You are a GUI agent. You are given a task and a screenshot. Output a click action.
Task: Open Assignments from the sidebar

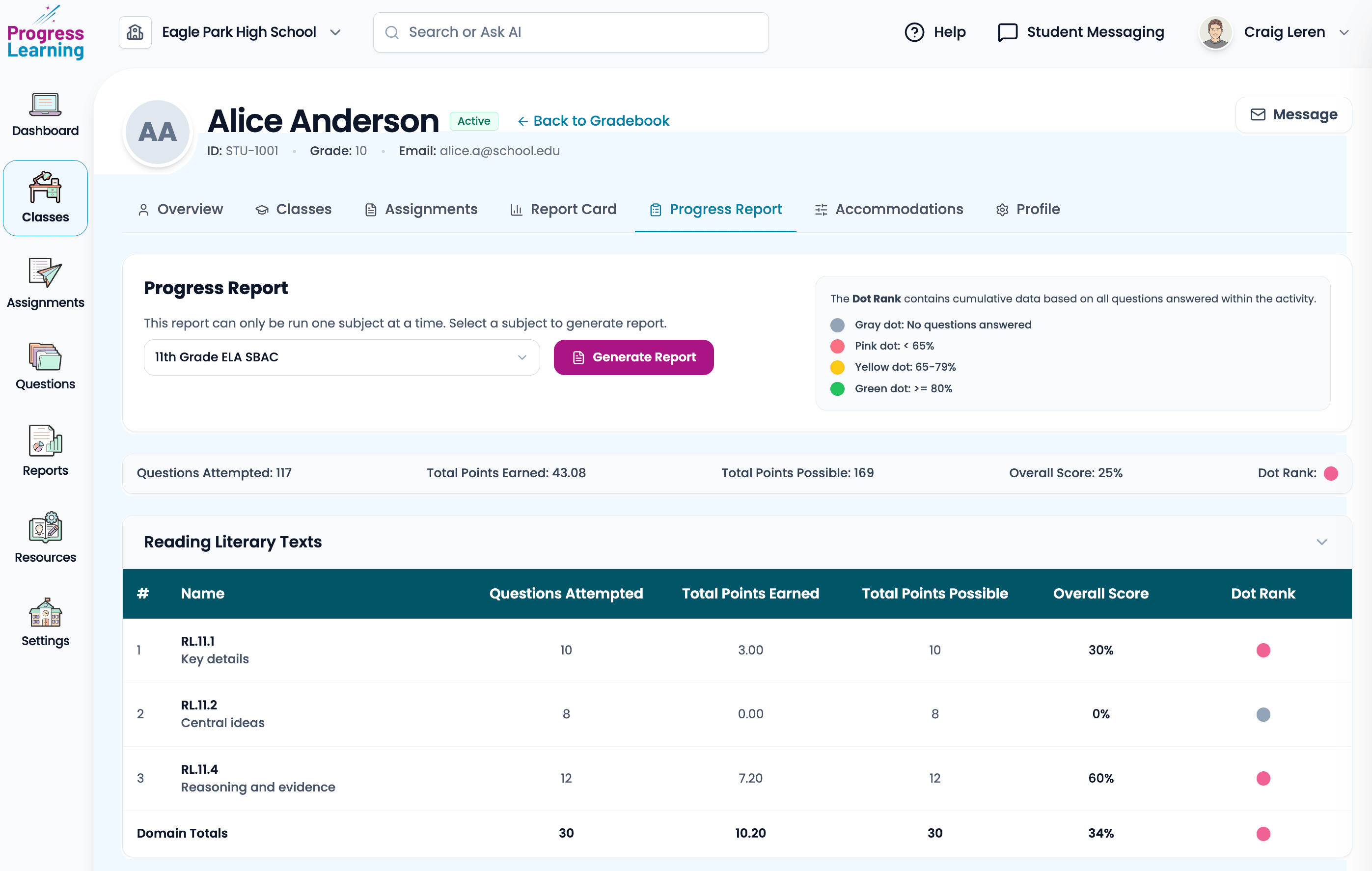(x=45, y=283)
